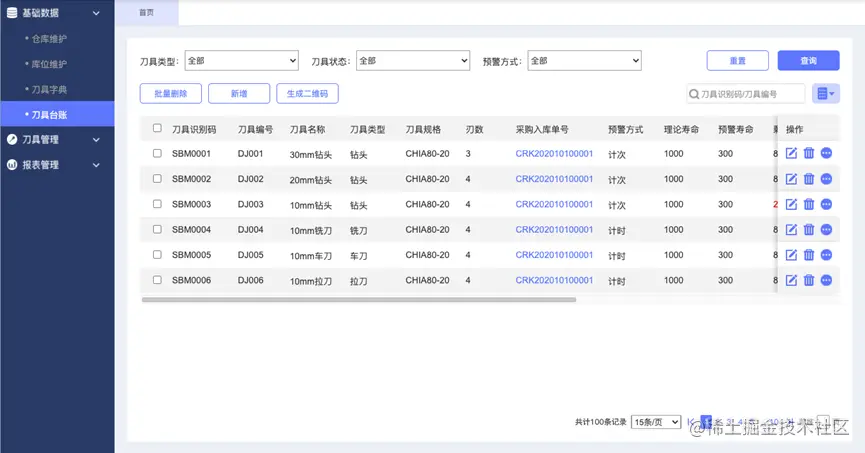Open the 刀具类型 dropdown
865x453 pixels.
pyautogui.click(x=242, y=61)
